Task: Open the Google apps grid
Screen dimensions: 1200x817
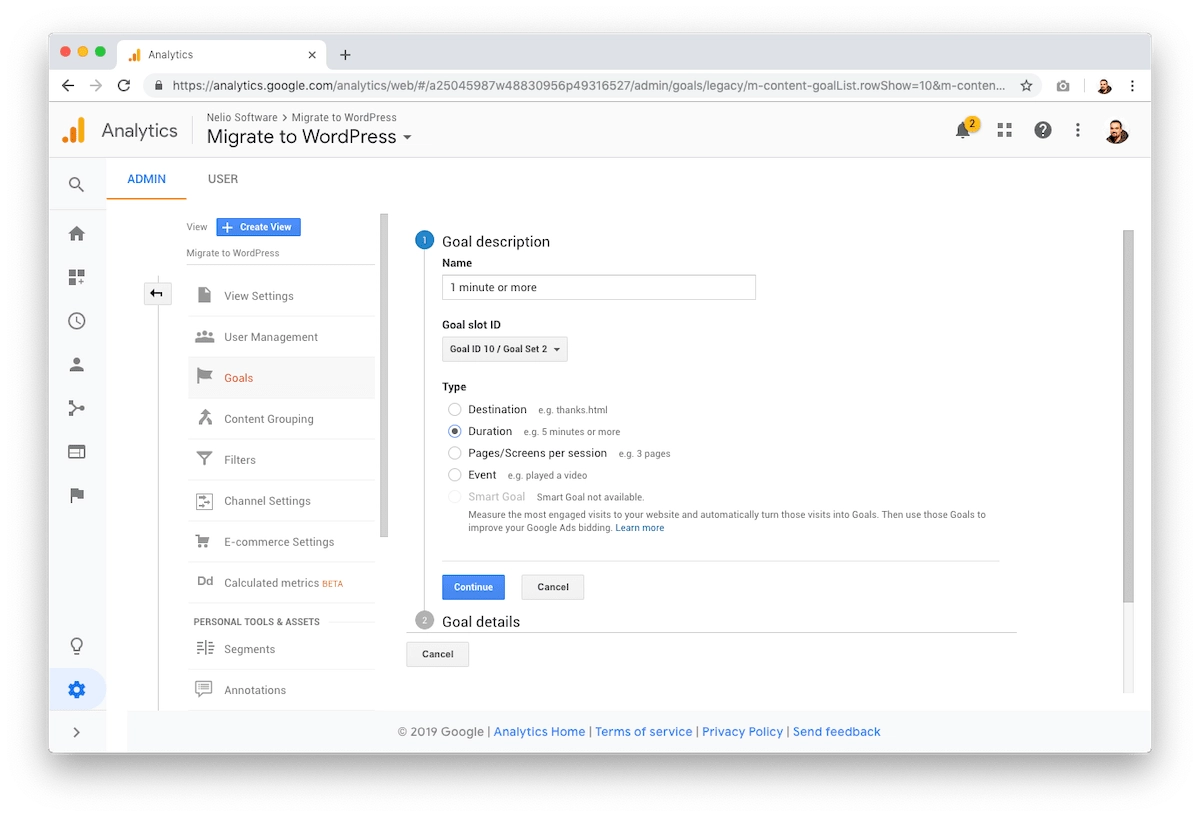Action: pos(1004,130)
